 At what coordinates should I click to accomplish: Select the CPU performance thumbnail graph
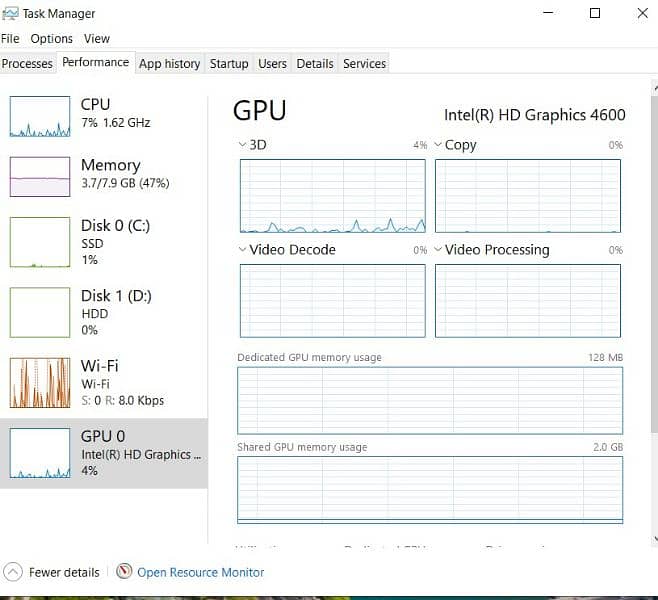pyautogui.click(x=40, y=116)
